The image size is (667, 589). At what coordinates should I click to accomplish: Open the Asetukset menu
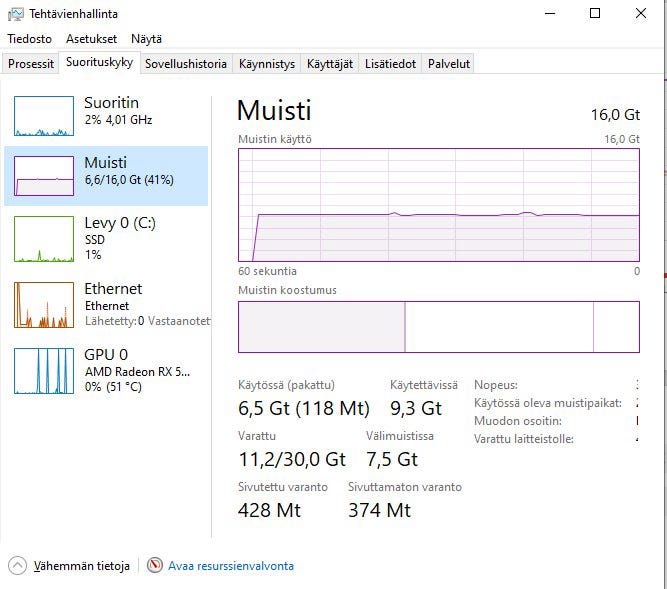coord(91,39)
